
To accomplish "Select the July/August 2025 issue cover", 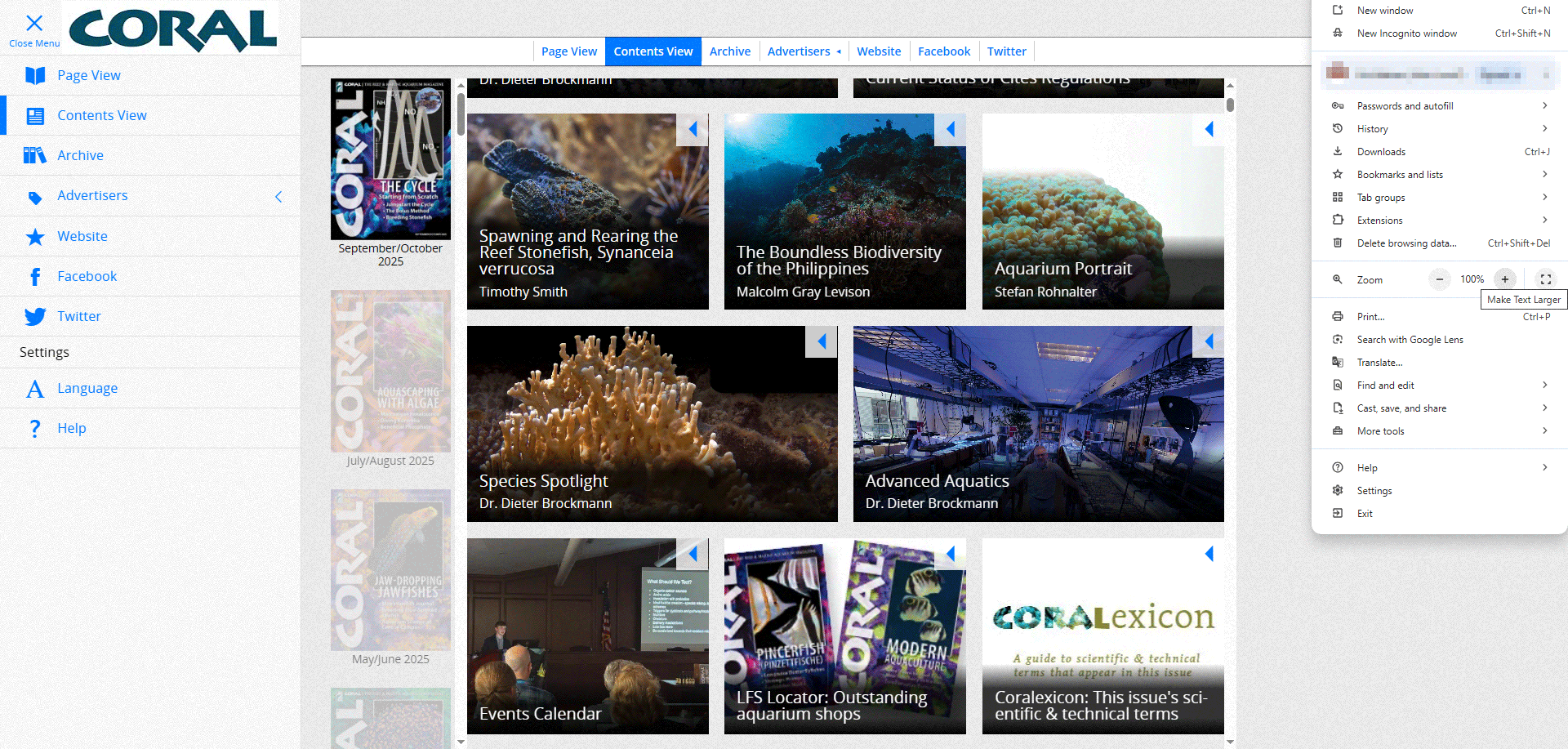I will coord(390,372).
